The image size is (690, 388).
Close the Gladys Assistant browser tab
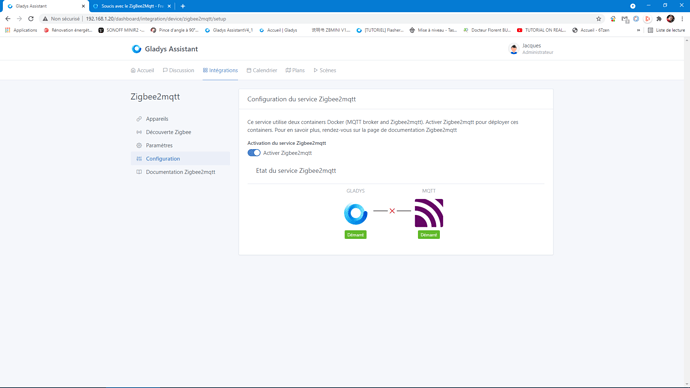pyautogui.click(x=83, y=6)
